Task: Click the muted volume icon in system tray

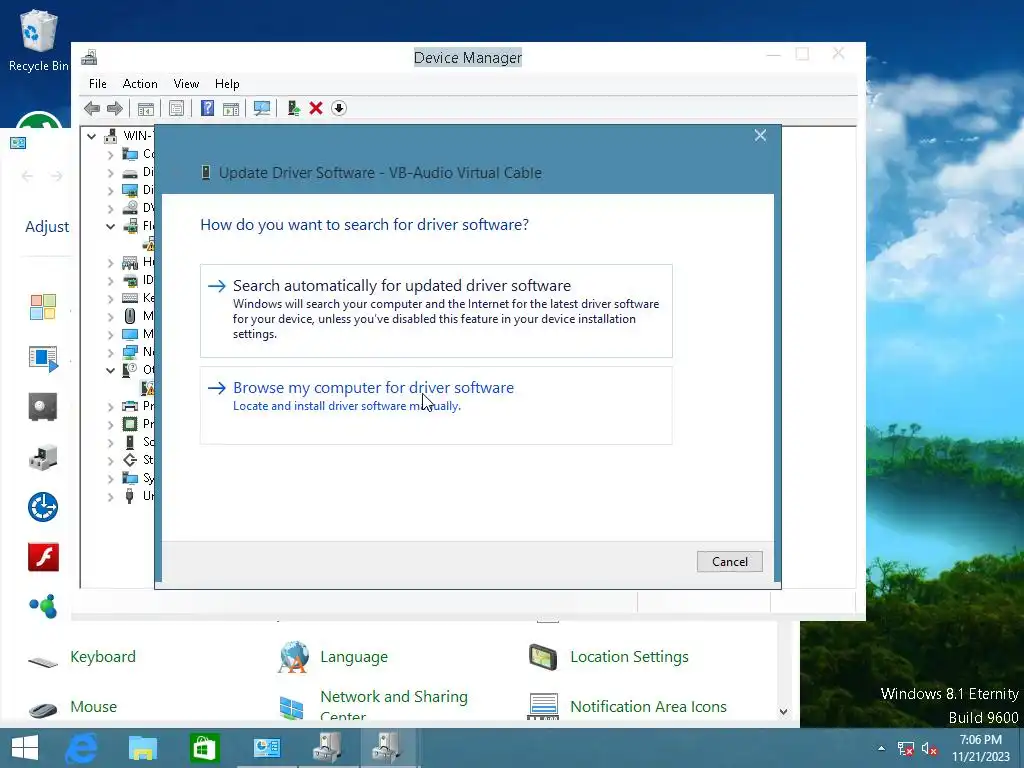Action: click(x=929, y=749)
